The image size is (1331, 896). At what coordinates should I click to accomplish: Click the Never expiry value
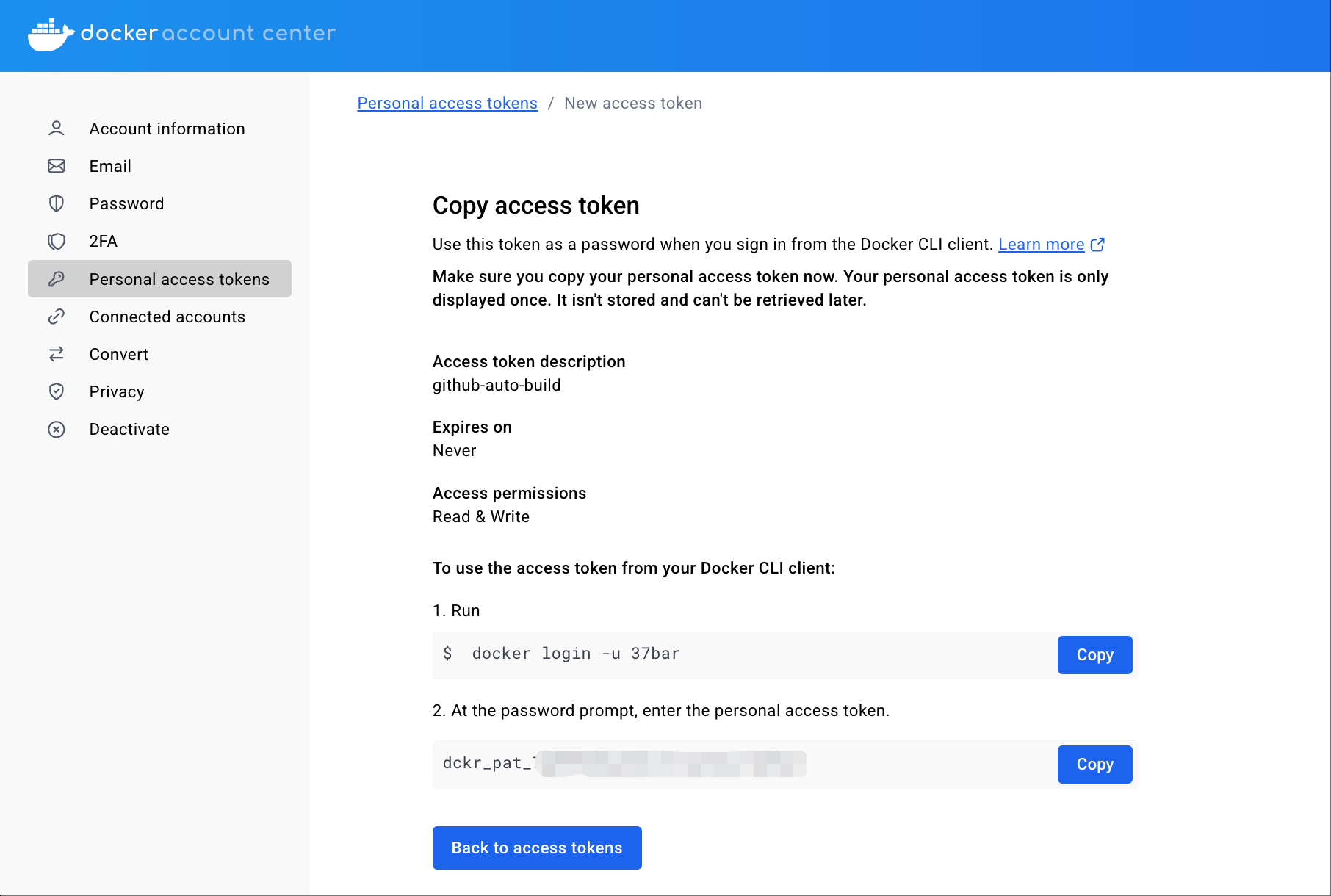point(454,451)
